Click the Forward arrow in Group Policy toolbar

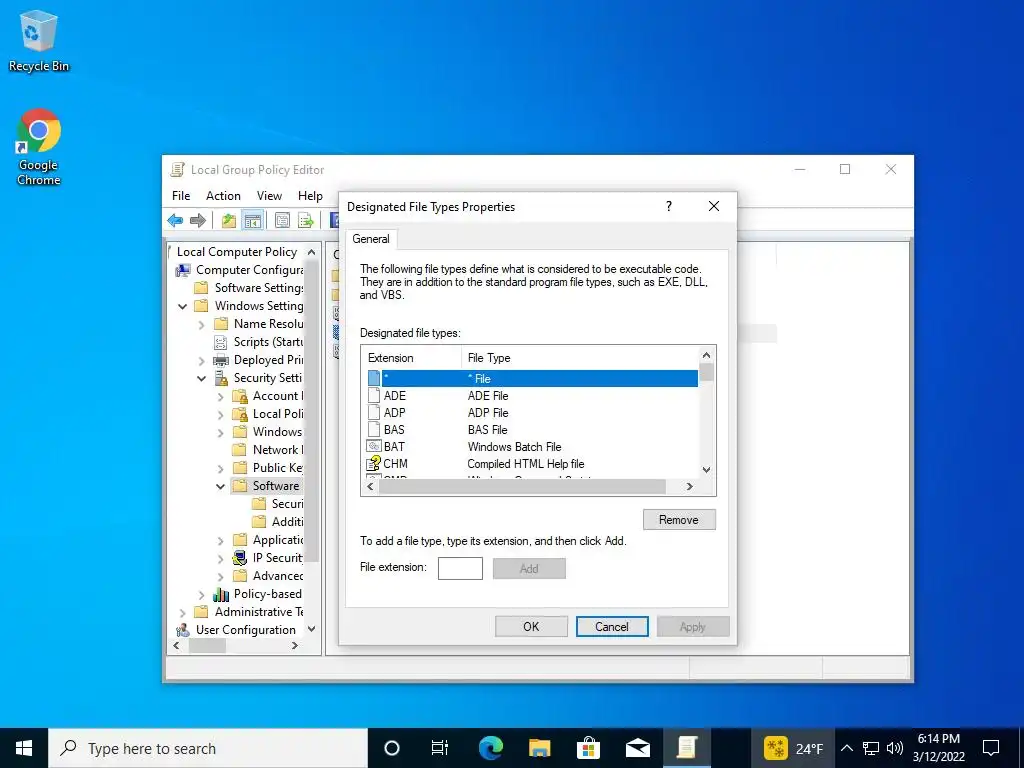point(198,221)
